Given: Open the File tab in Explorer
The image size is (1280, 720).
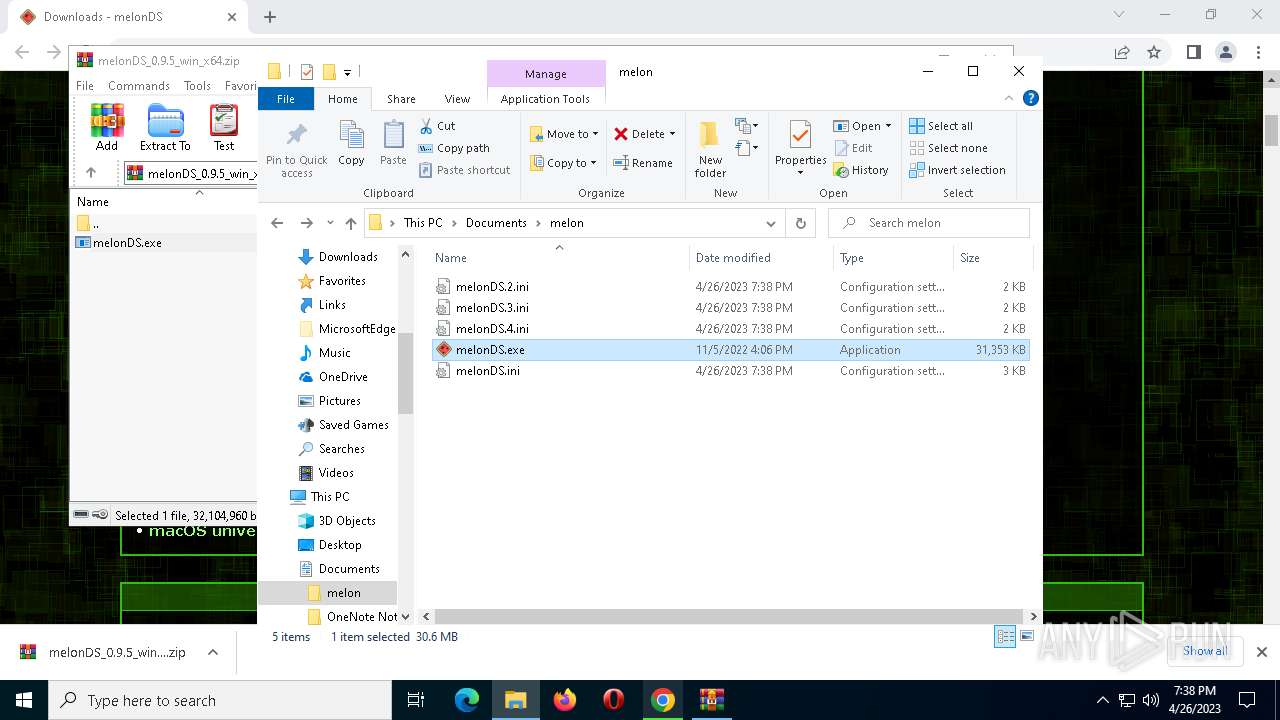Looking at the screenshot, I should pyautogui.click(x=286, y=99).
